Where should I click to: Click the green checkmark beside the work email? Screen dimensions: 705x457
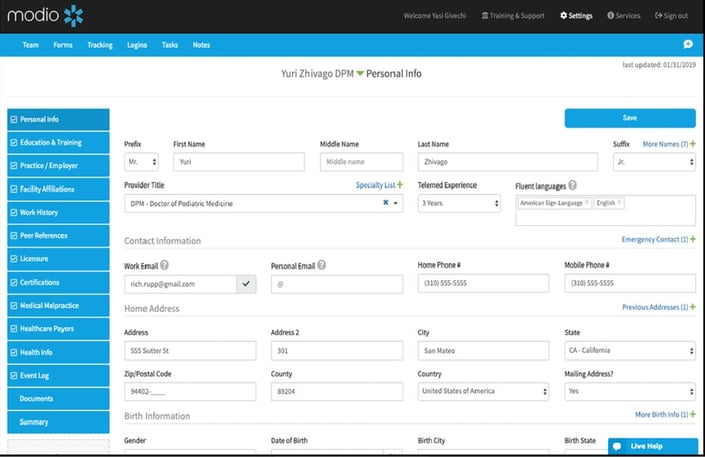point(246,284)
